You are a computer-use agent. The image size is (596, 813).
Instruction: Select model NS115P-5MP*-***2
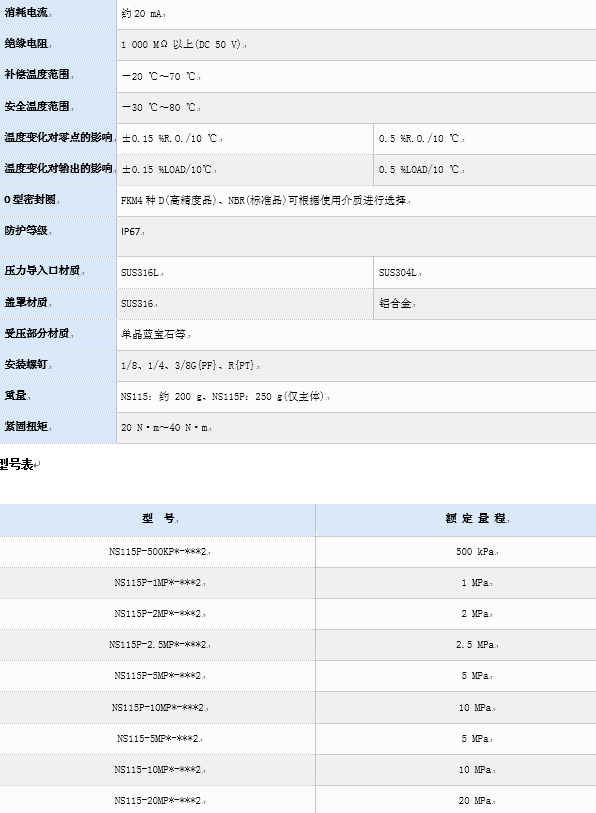click(160, 676)
